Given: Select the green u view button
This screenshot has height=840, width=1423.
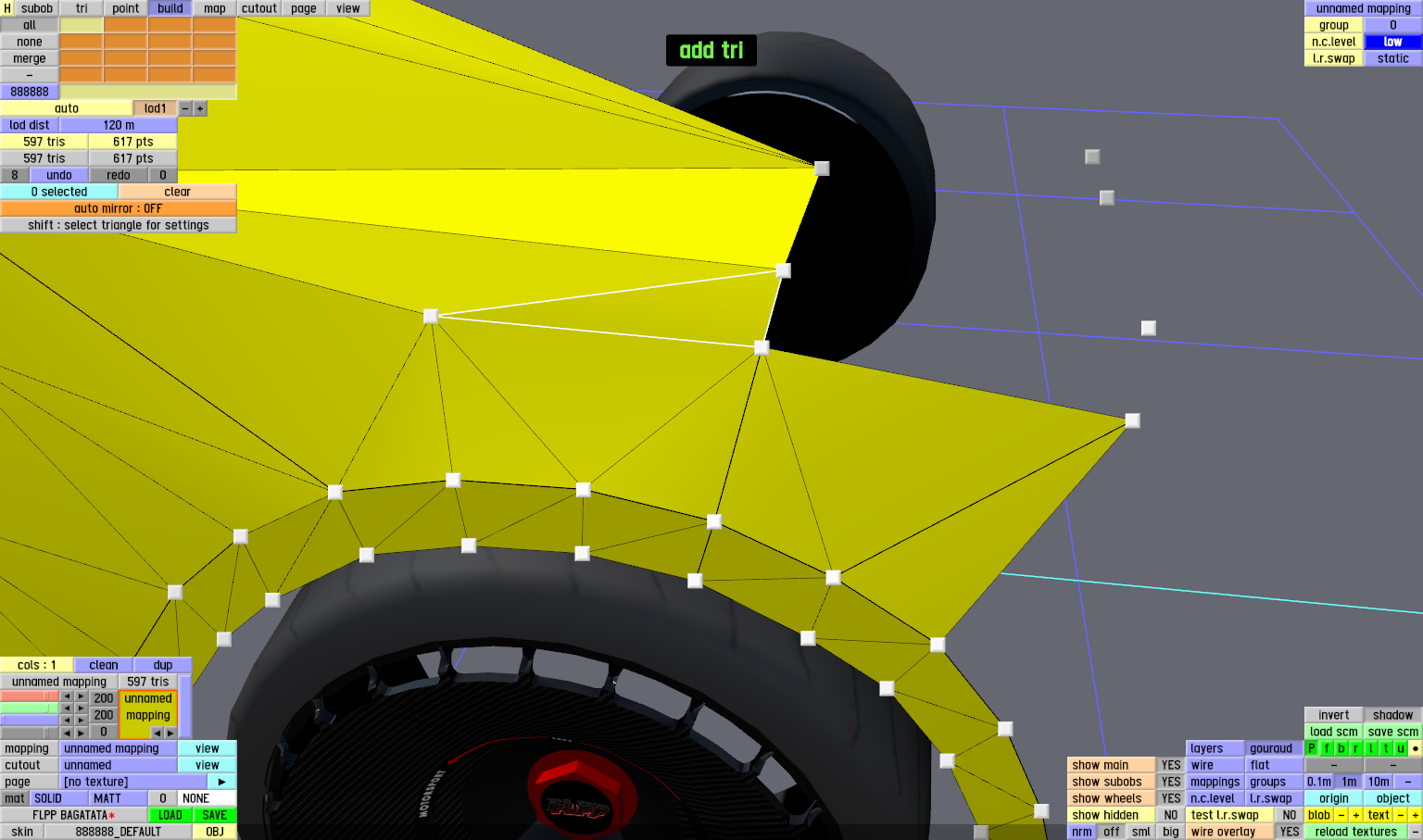Looking at the screenshot, I should (1401, 748).
